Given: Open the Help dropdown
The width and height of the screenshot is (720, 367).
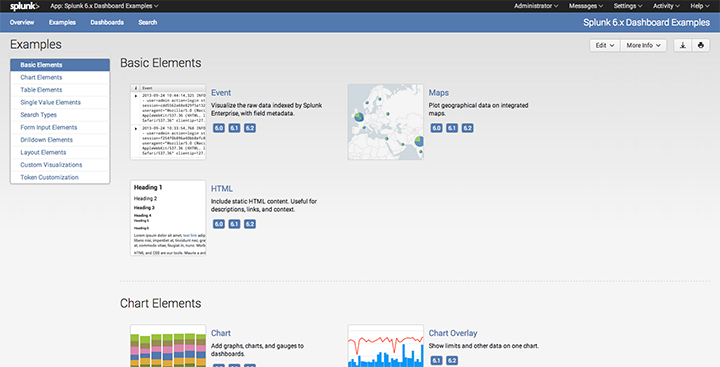Looking at the screenshot, I should 700,6.
